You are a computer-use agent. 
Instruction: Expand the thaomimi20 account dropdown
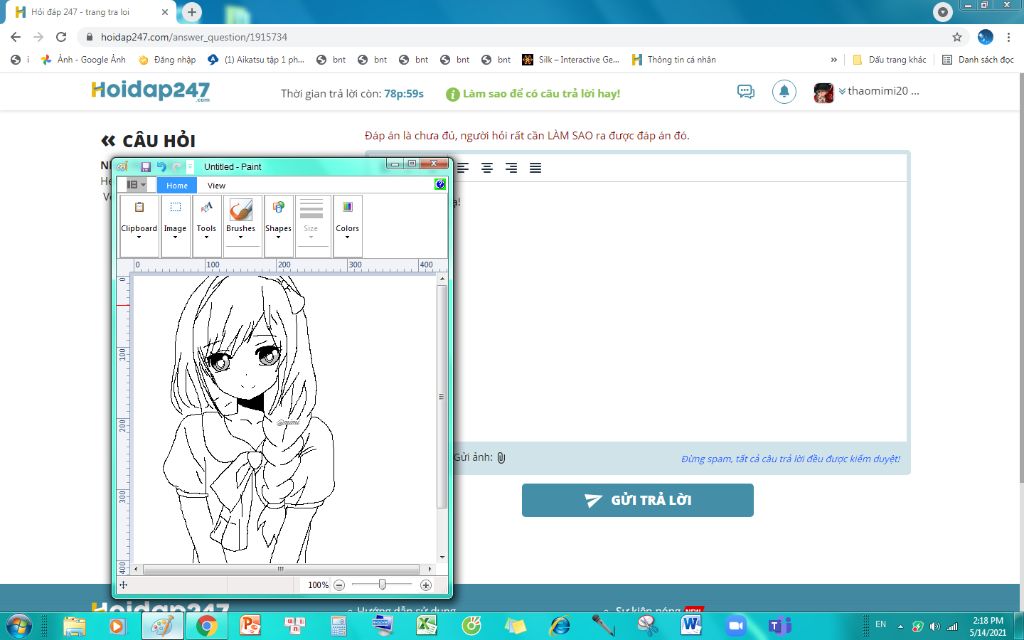pos(879,91)
